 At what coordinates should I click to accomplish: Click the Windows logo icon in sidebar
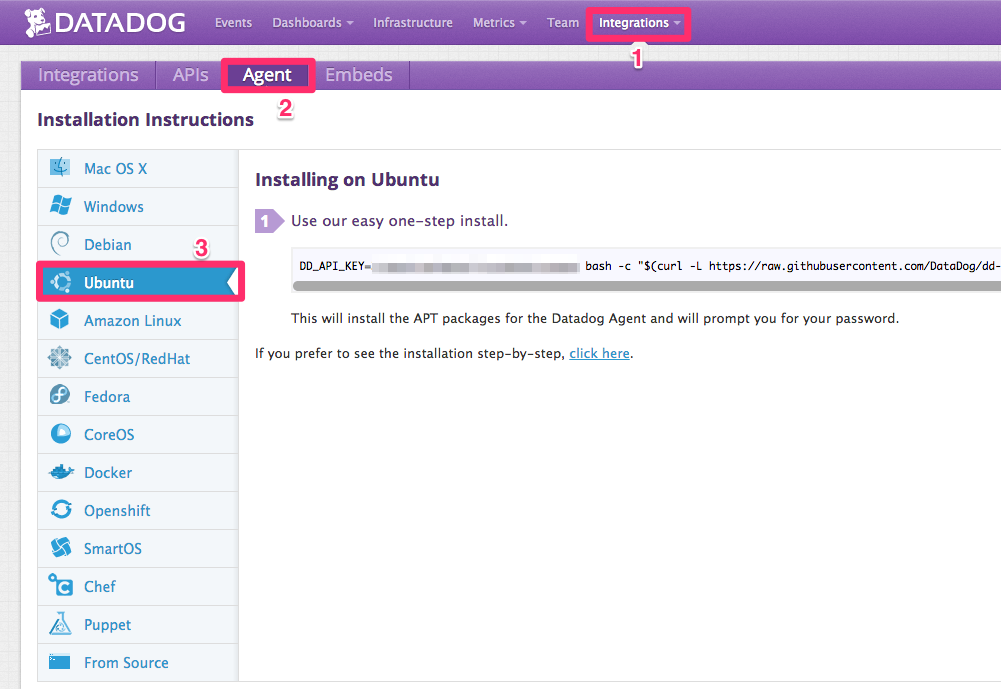click(x=60, y=206)
